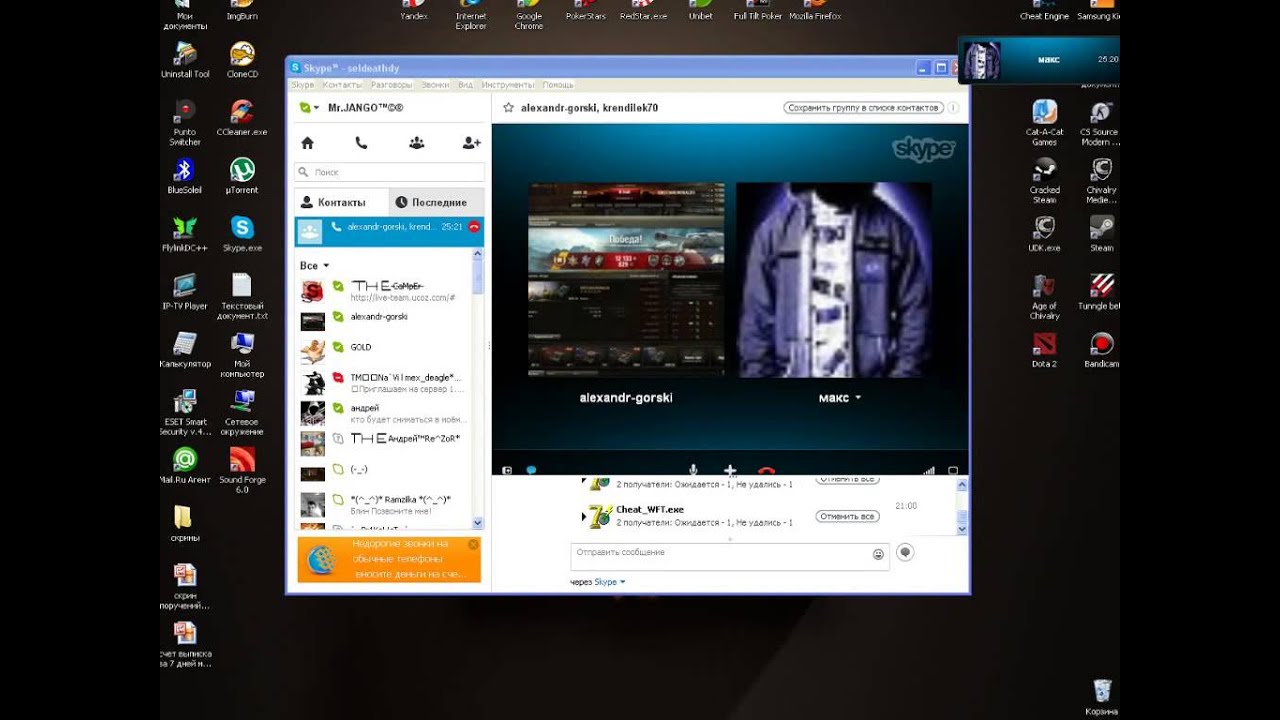
Task: Click 'Отменить все' for Cheat_WFT.exe
Action: coord(847,517)
